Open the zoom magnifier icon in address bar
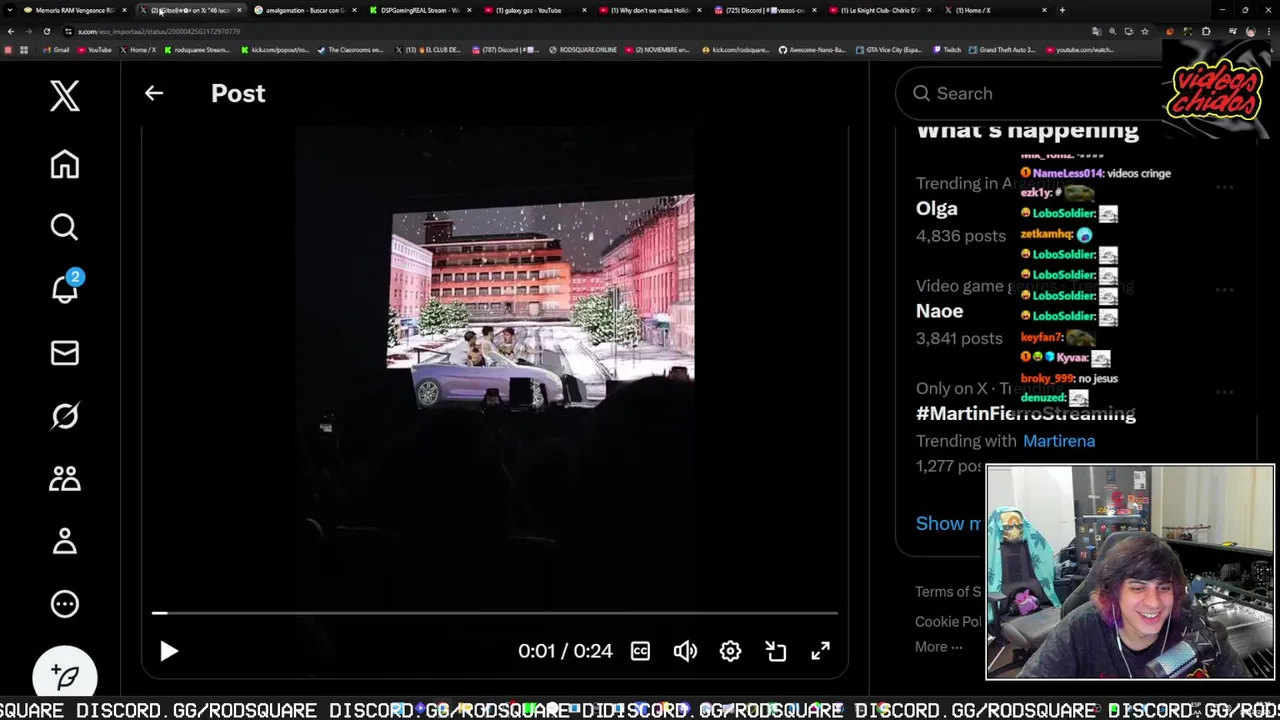This screenshot has height=720, width=1280. click(x=1112, y=31)
